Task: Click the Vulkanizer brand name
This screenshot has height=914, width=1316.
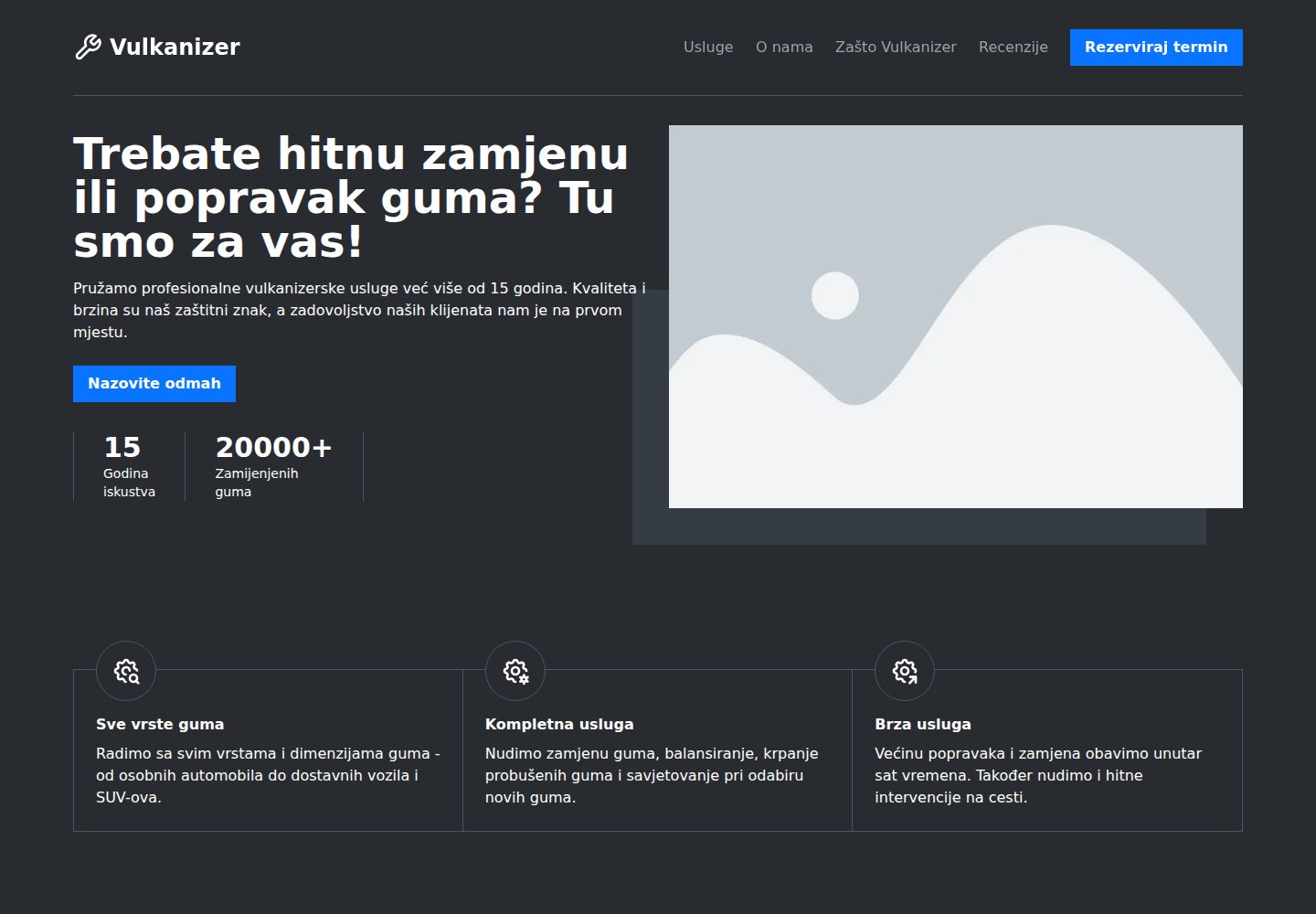Action: coord(175,47)
